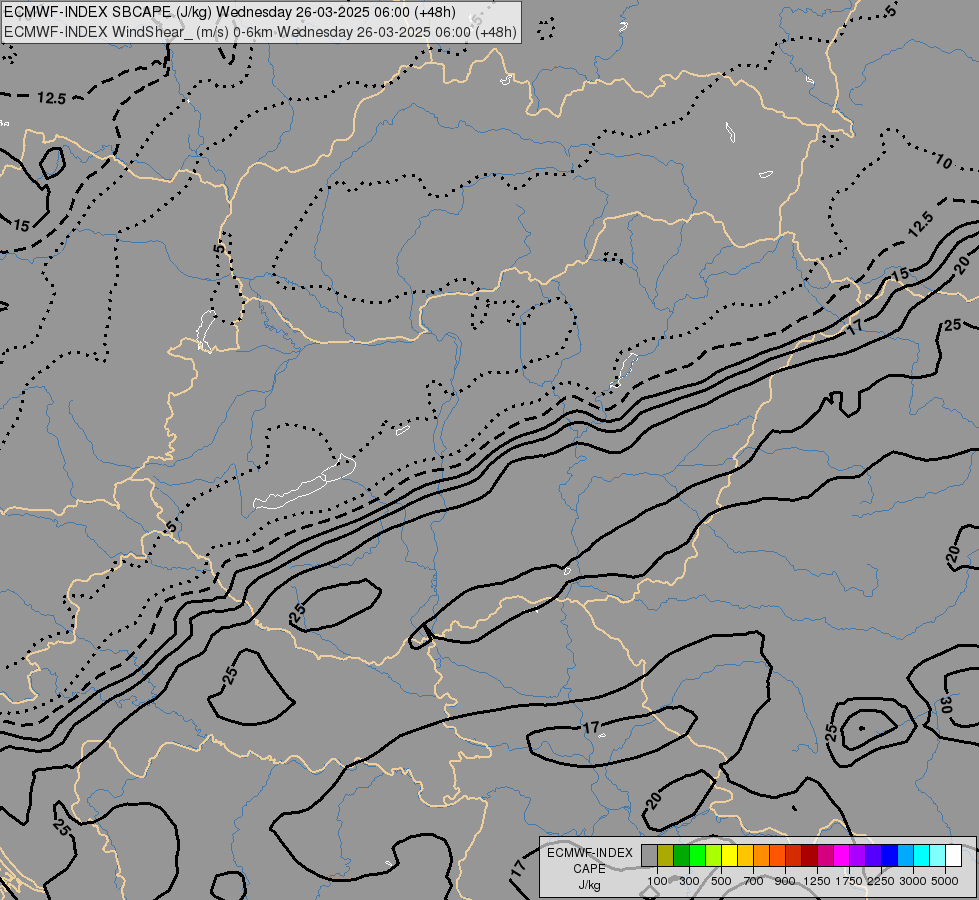Click the dark green legend swatch
979x900 pixels.
click(x=681, y=856)
